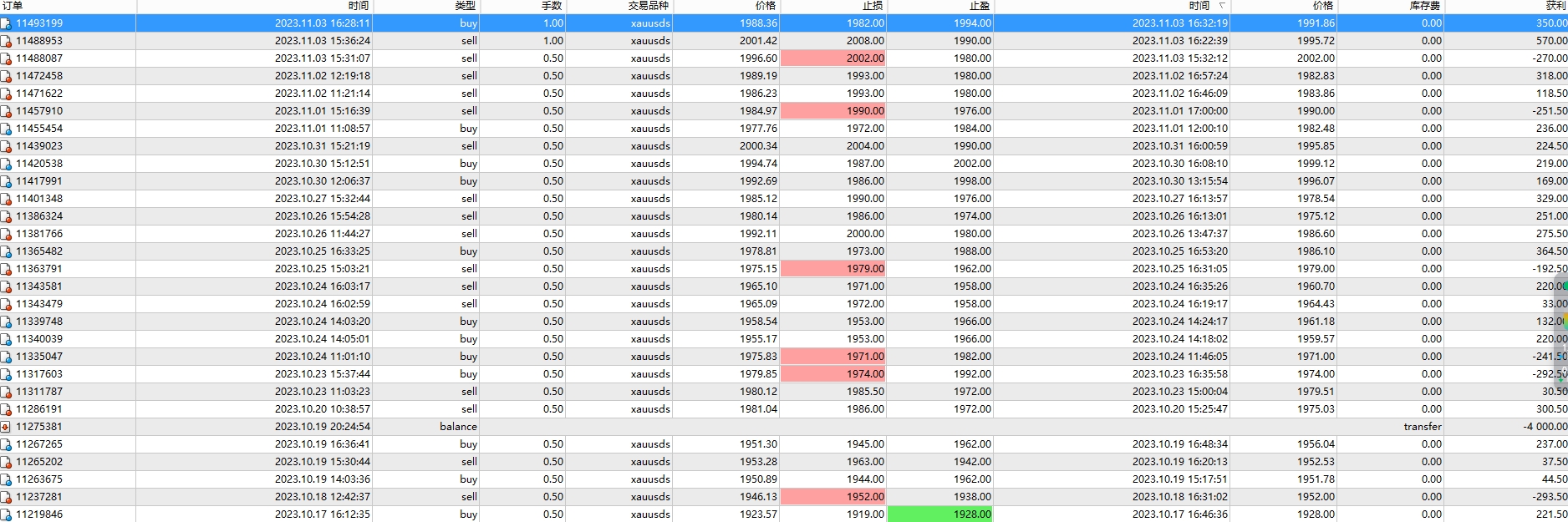The width and height of the screenshot is (1568, 522).
Task: Select the open time 2023.10.19 16:36:41
Action: [x=323, y=444]
